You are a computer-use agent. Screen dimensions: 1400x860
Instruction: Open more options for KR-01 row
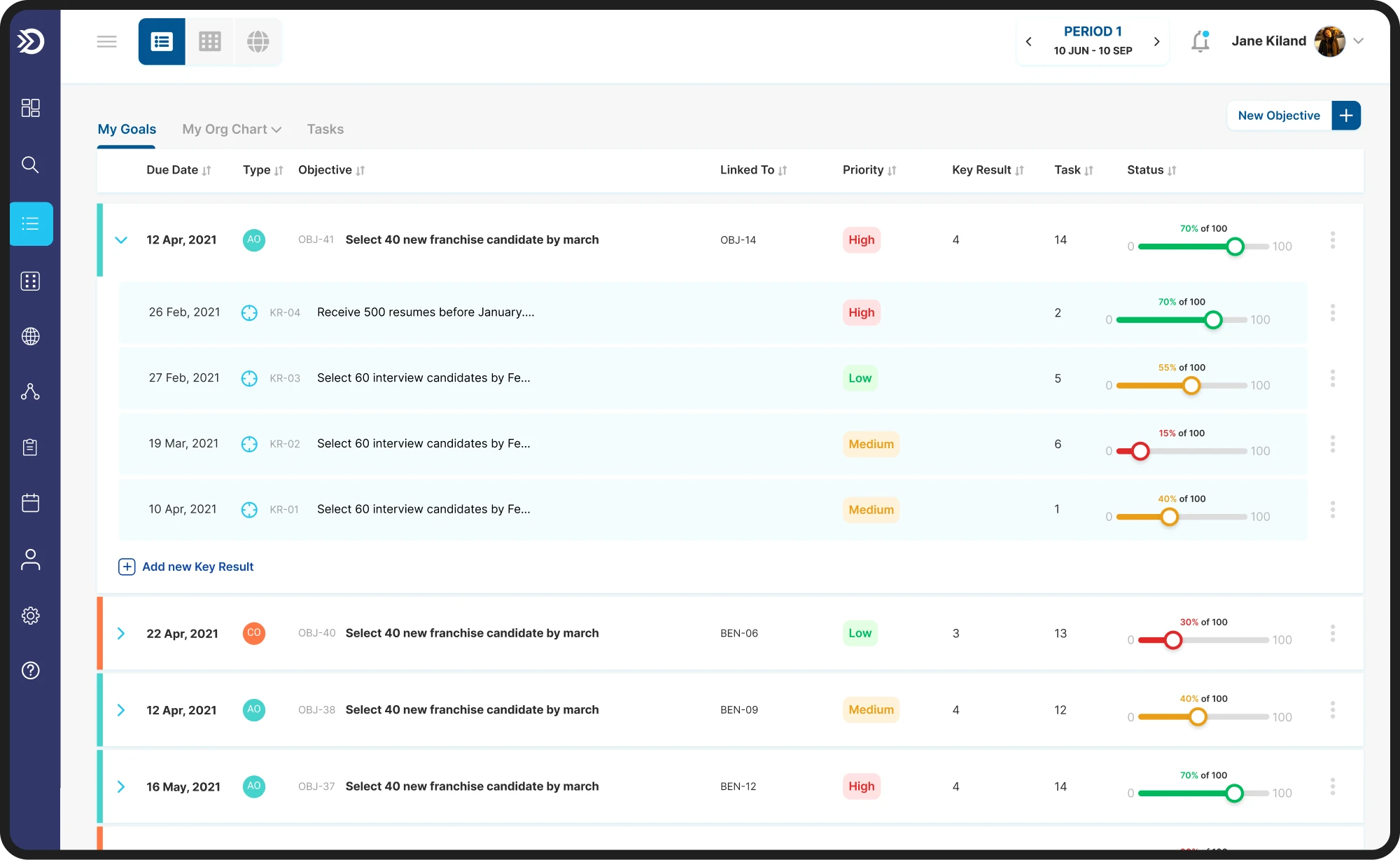pyautogui.click(x=1333, y=510)
